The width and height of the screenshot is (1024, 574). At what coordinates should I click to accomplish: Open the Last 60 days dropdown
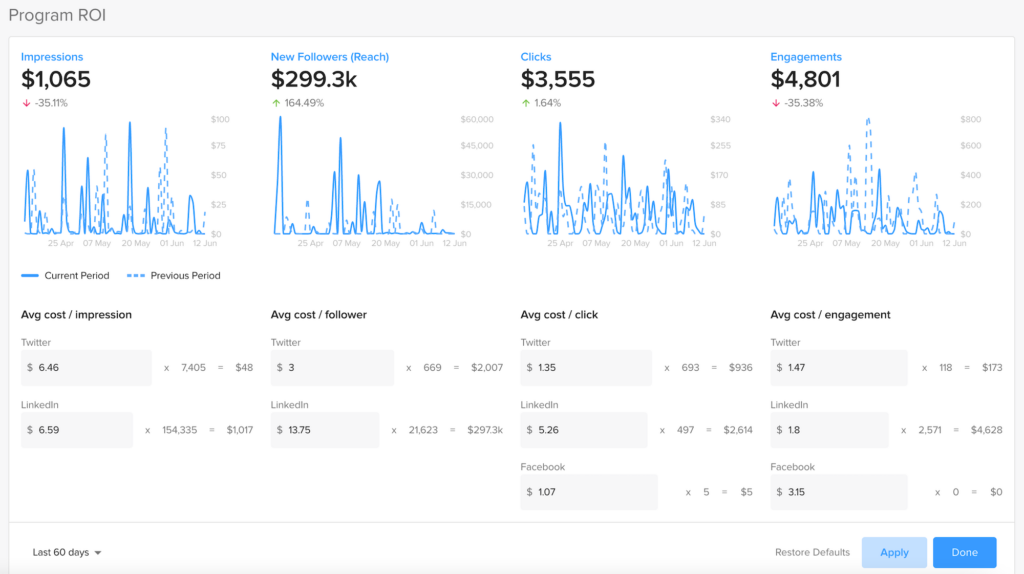[67, 552]
